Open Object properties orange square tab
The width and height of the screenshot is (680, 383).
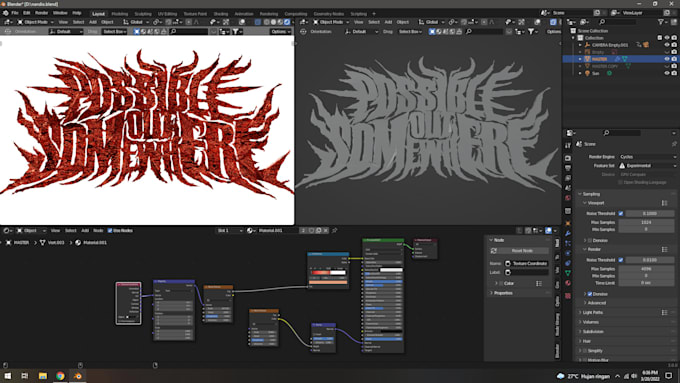(x=568, y=223)
